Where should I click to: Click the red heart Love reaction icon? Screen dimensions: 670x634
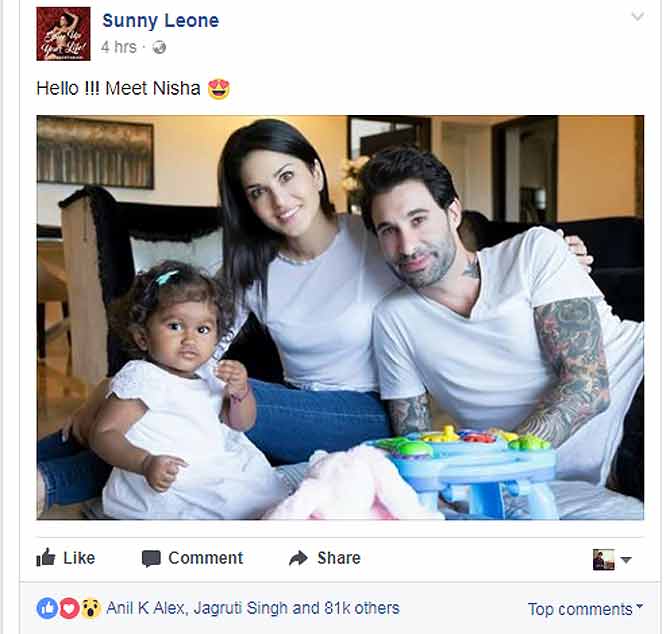coord(69,608)
